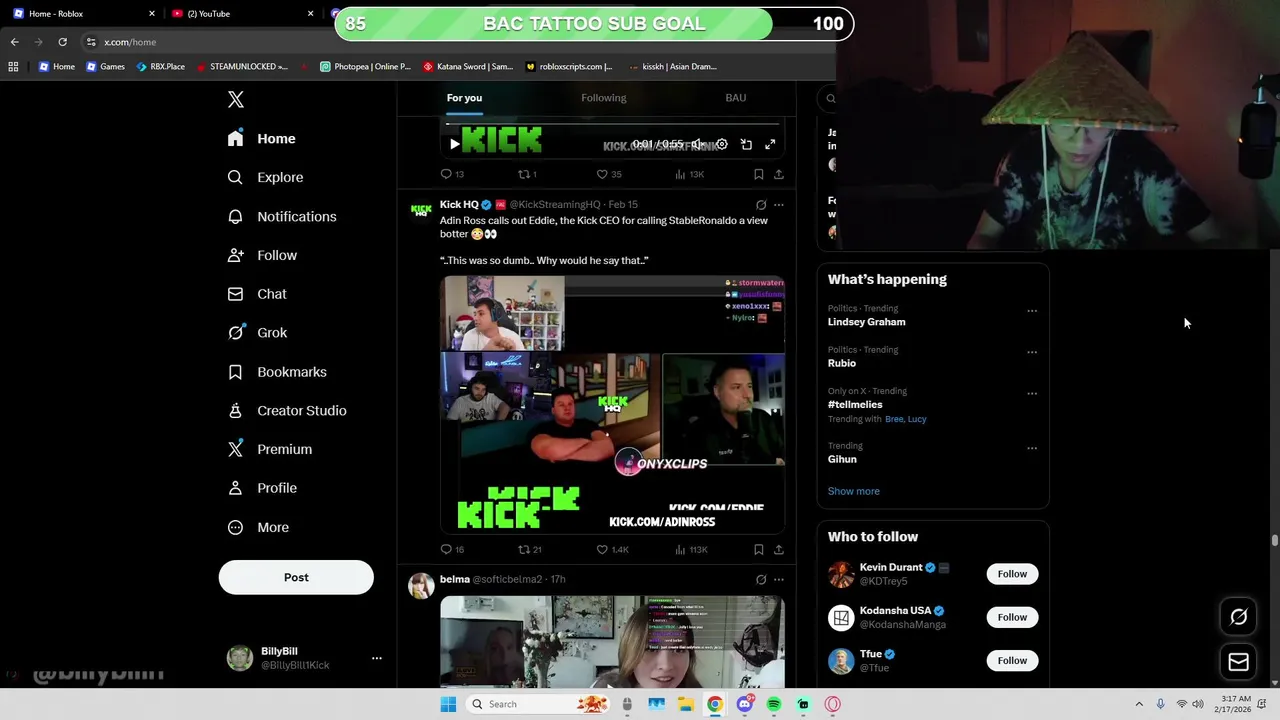The image size is (1280, 720).
Task: Share the Adin Ross Kick HQ post
Action: click(x=778, y=549)
